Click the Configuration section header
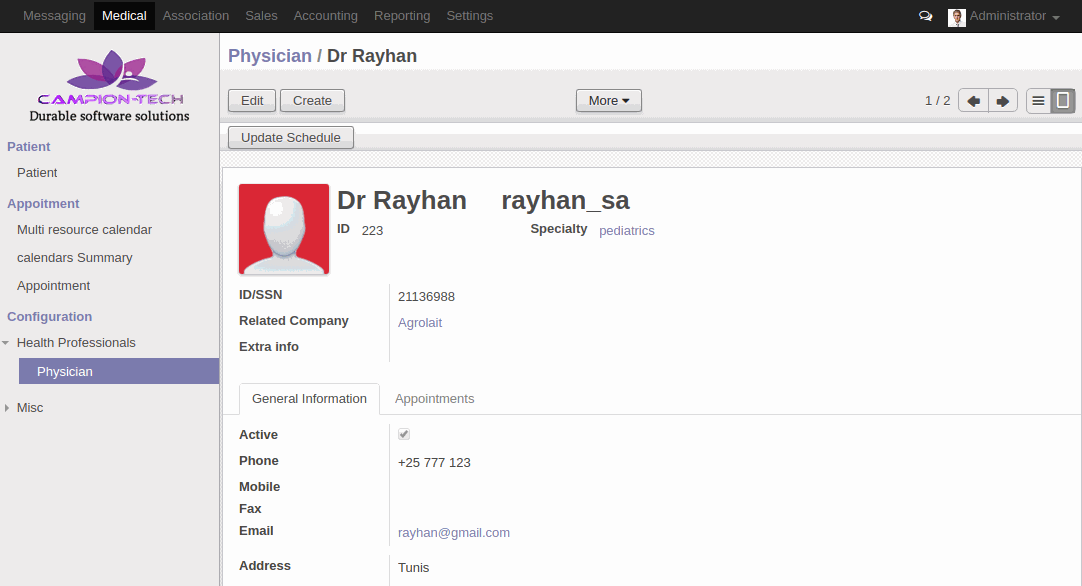This screenshot has height=586, width=1082. click(x=49, y=317)
